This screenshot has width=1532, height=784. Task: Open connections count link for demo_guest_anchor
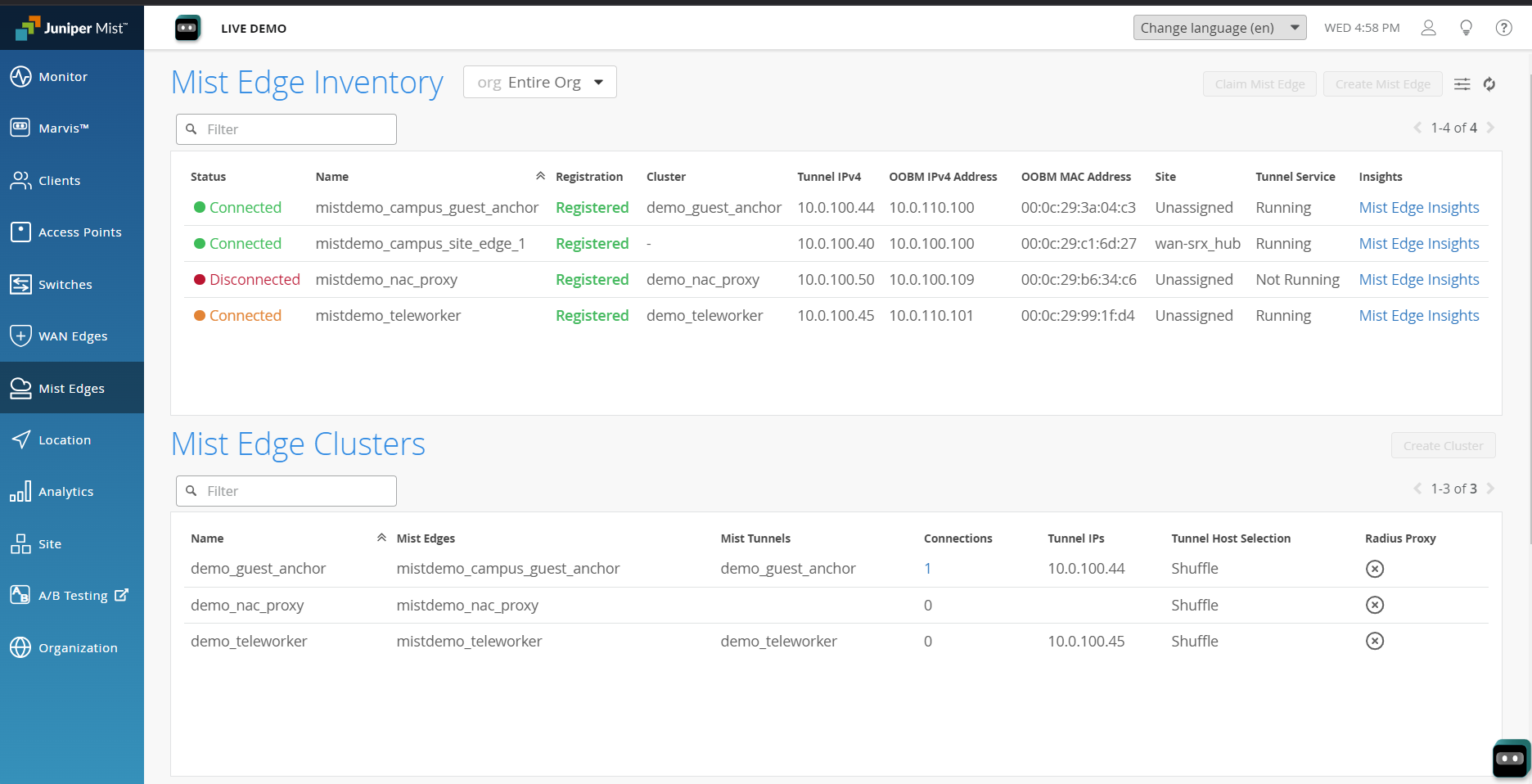pos(927,569)
